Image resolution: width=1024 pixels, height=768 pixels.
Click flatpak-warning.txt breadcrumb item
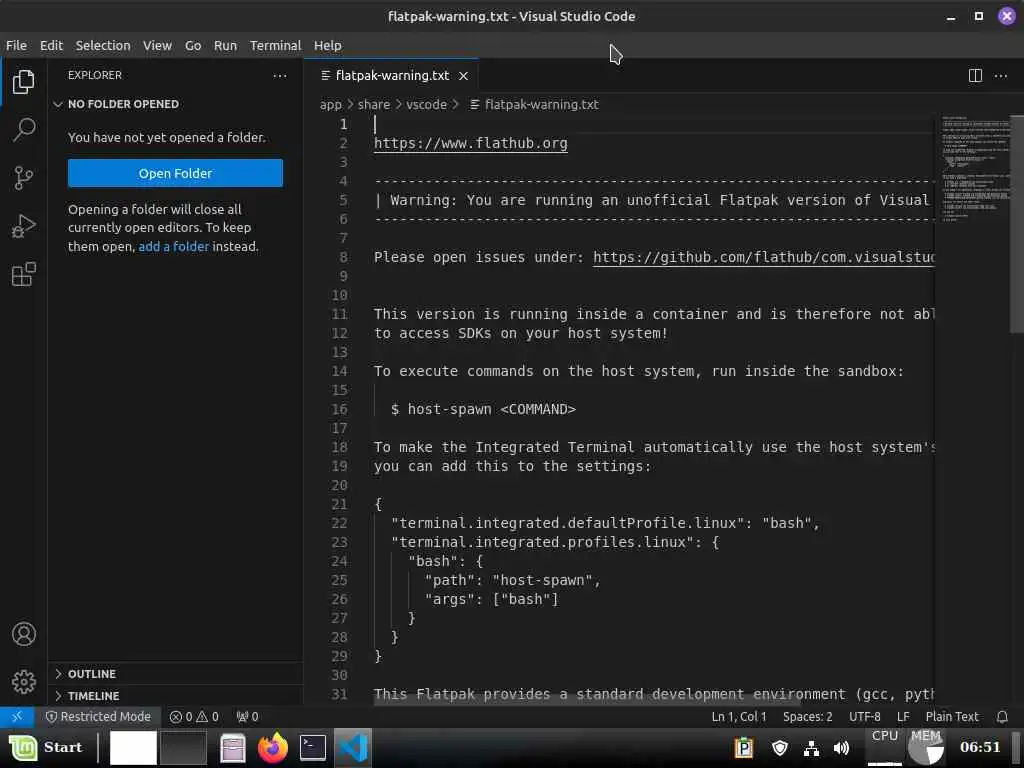coord(534,104)
